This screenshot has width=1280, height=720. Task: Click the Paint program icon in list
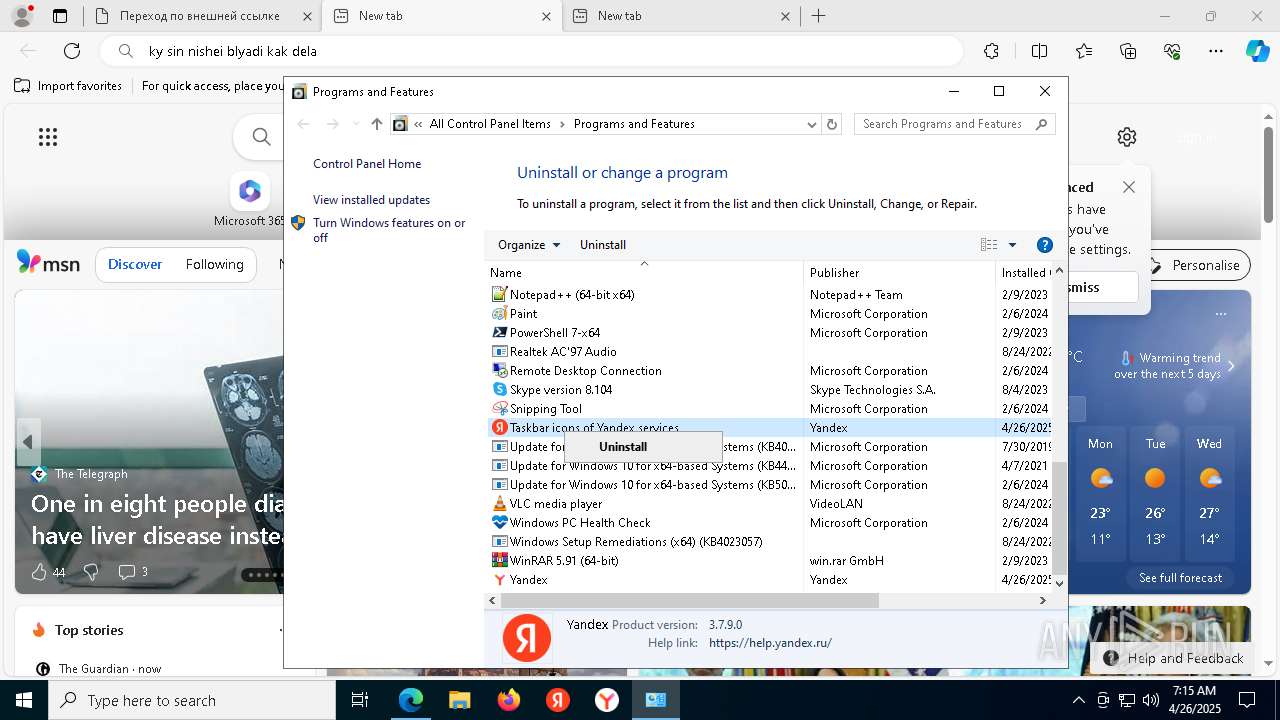pos(500,313)
